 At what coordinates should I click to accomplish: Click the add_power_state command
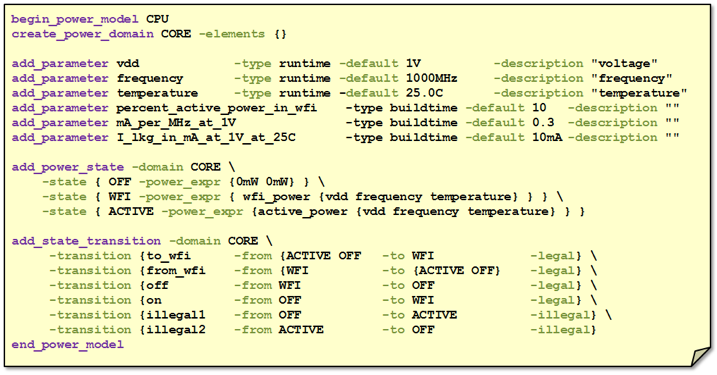click(68, 167)
